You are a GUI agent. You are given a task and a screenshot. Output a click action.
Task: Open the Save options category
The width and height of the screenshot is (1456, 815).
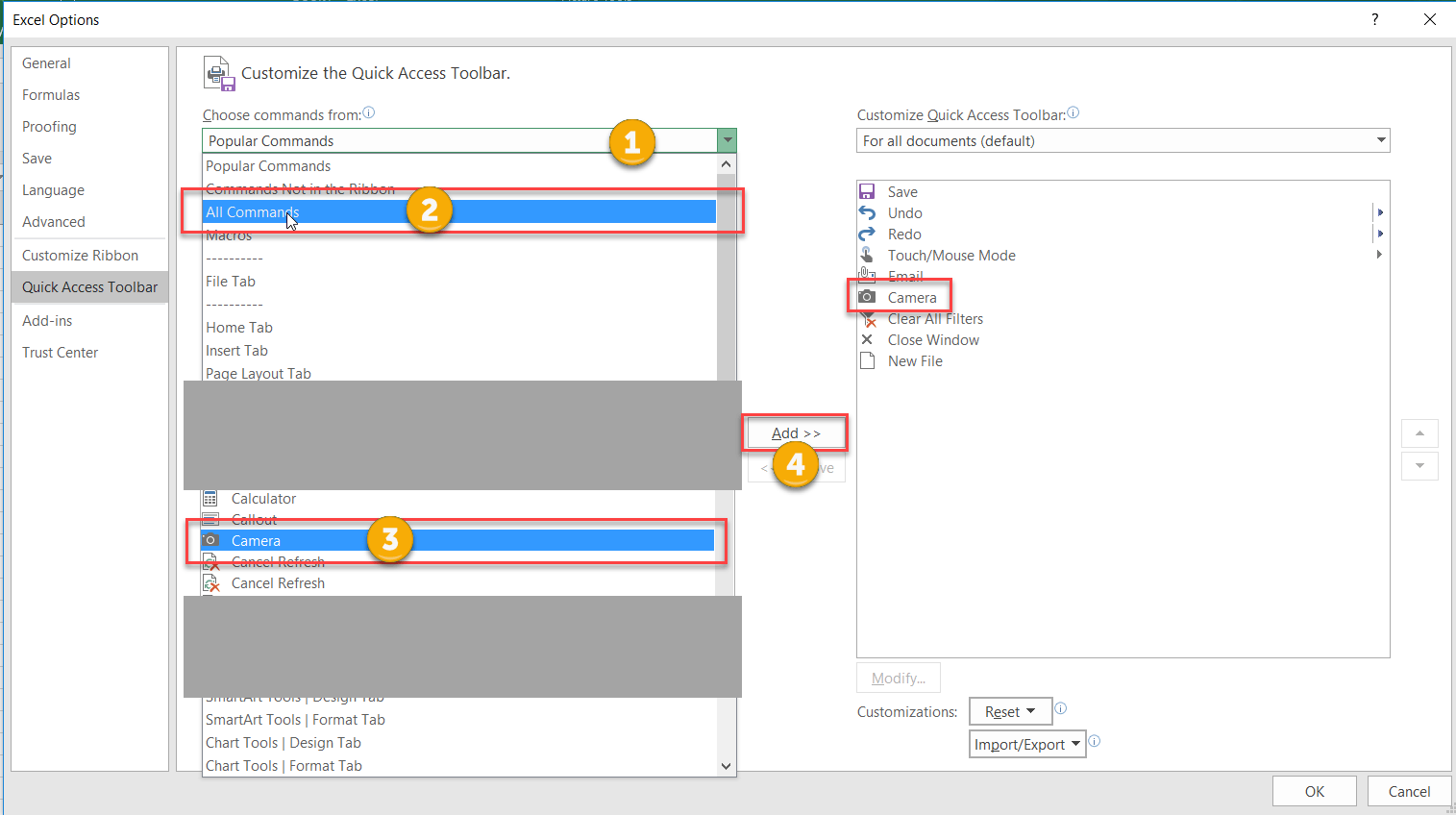coord(89,159)
